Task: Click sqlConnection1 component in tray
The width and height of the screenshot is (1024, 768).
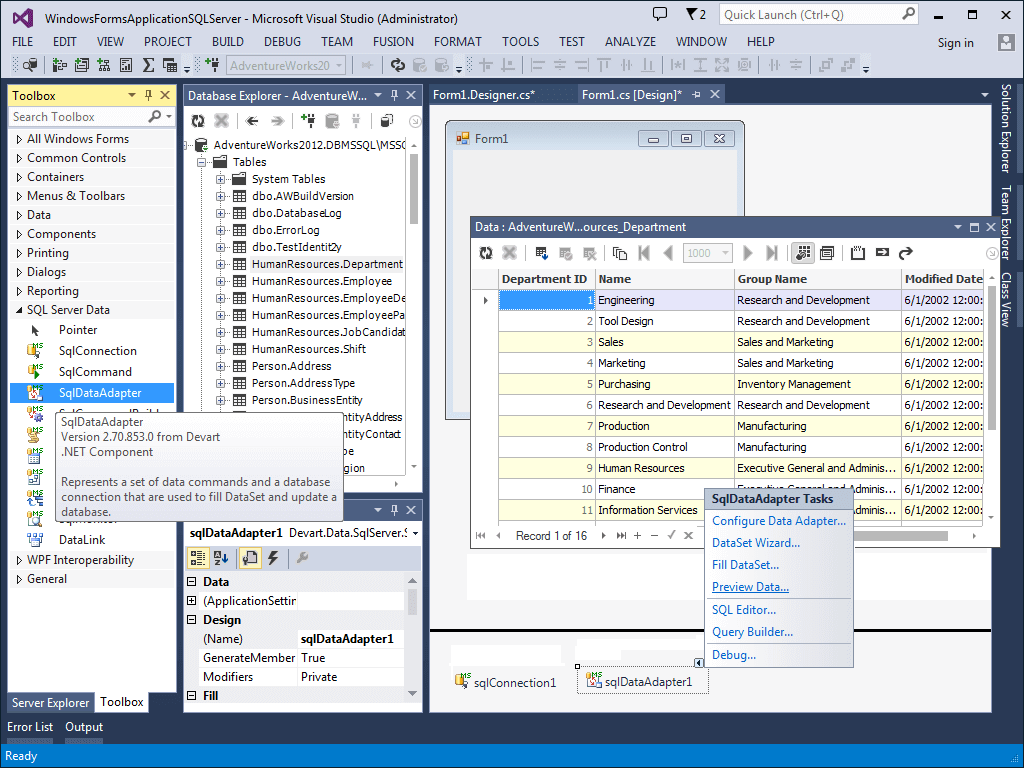Action: click(x=505, y=682)
